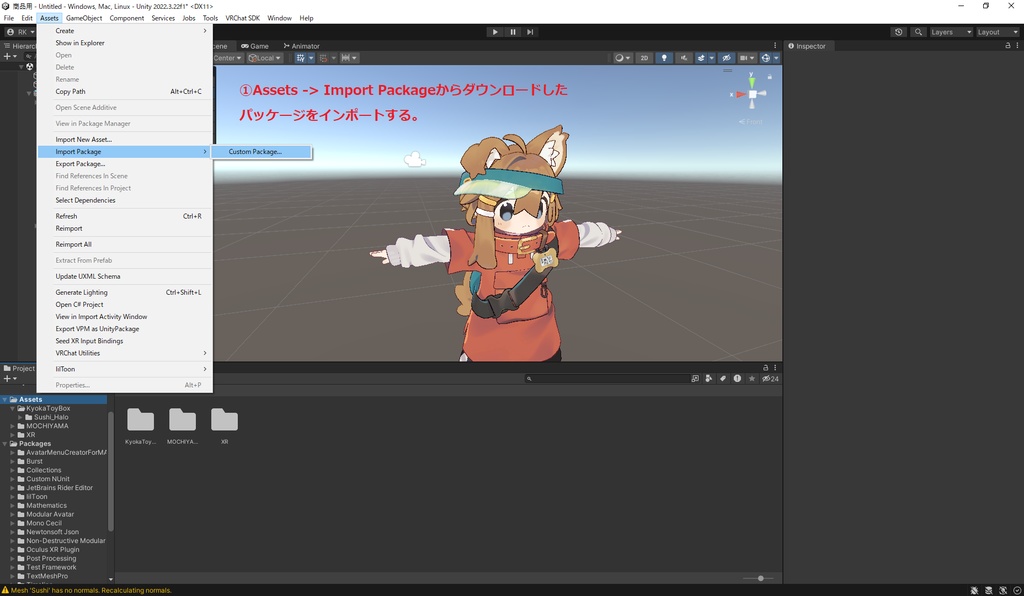The height and width of the screenshot is (596, 1024).
Task: Toggle Scene Gizmos button
Action: [765, 58]
